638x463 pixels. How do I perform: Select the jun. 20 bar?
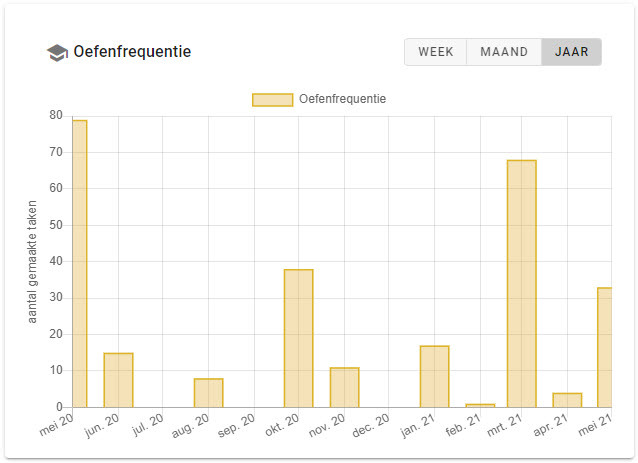[x=118, y=380]
